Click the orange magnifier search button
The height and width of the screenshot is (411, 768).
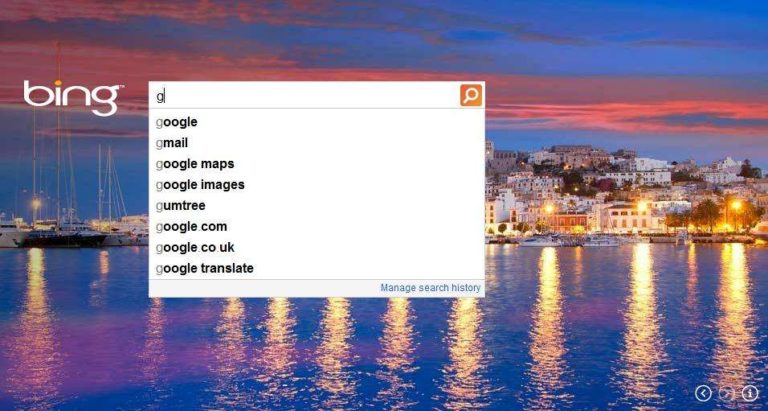click(x=471, y=95)
